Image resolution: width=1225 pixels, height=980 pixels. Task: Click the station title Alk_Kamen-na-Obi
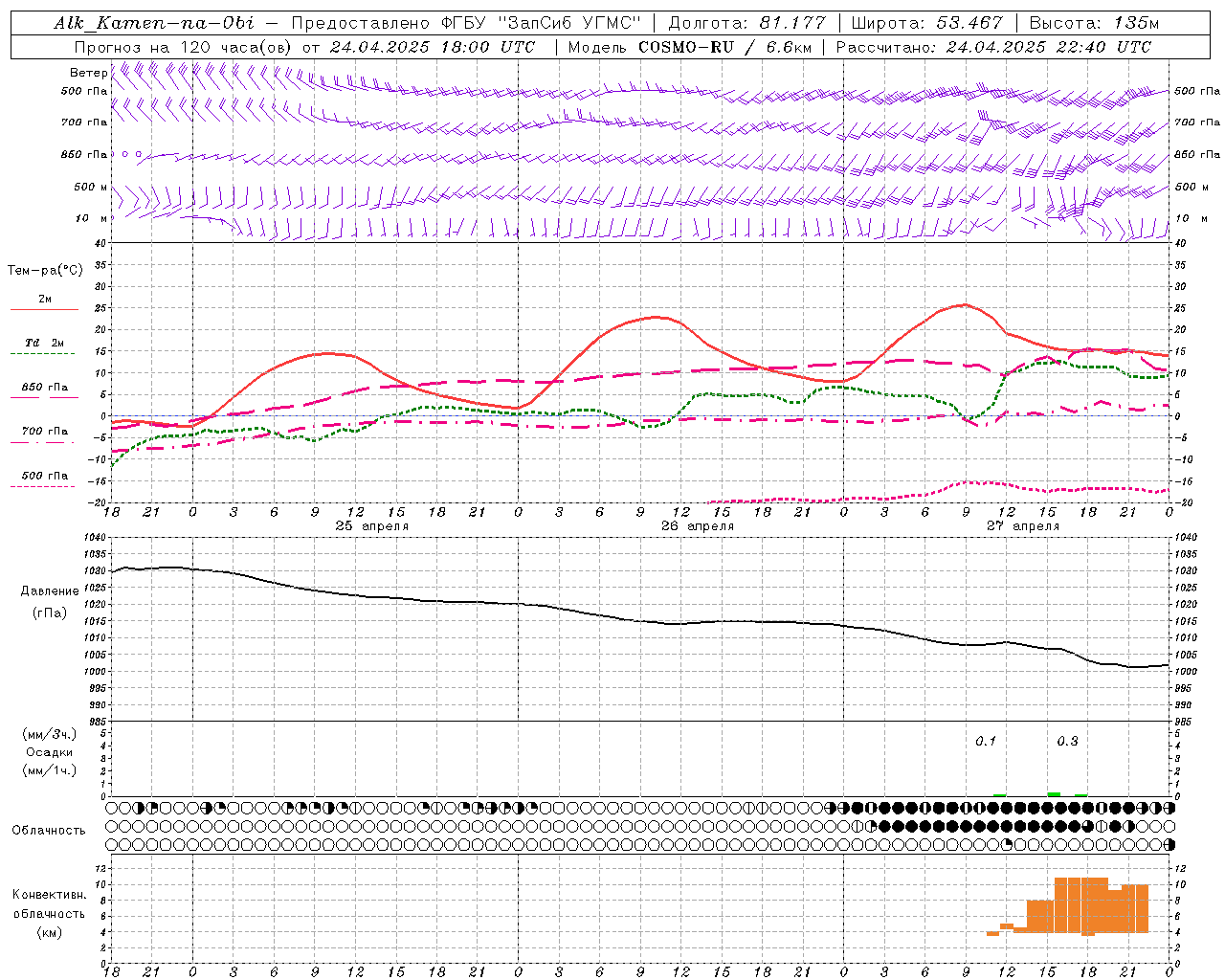click(x=154, y=23)
